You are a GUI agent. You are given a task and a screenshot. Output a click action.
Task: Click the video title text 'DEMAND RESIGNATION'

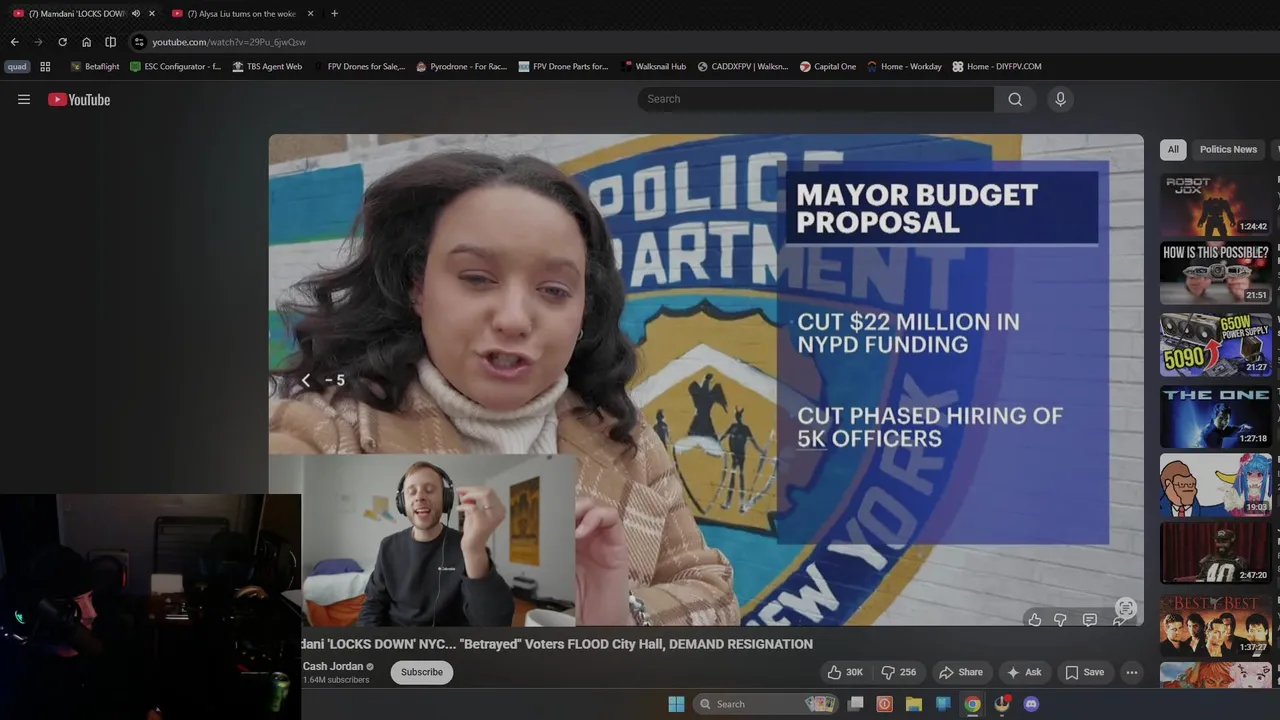tap(741, 644)
